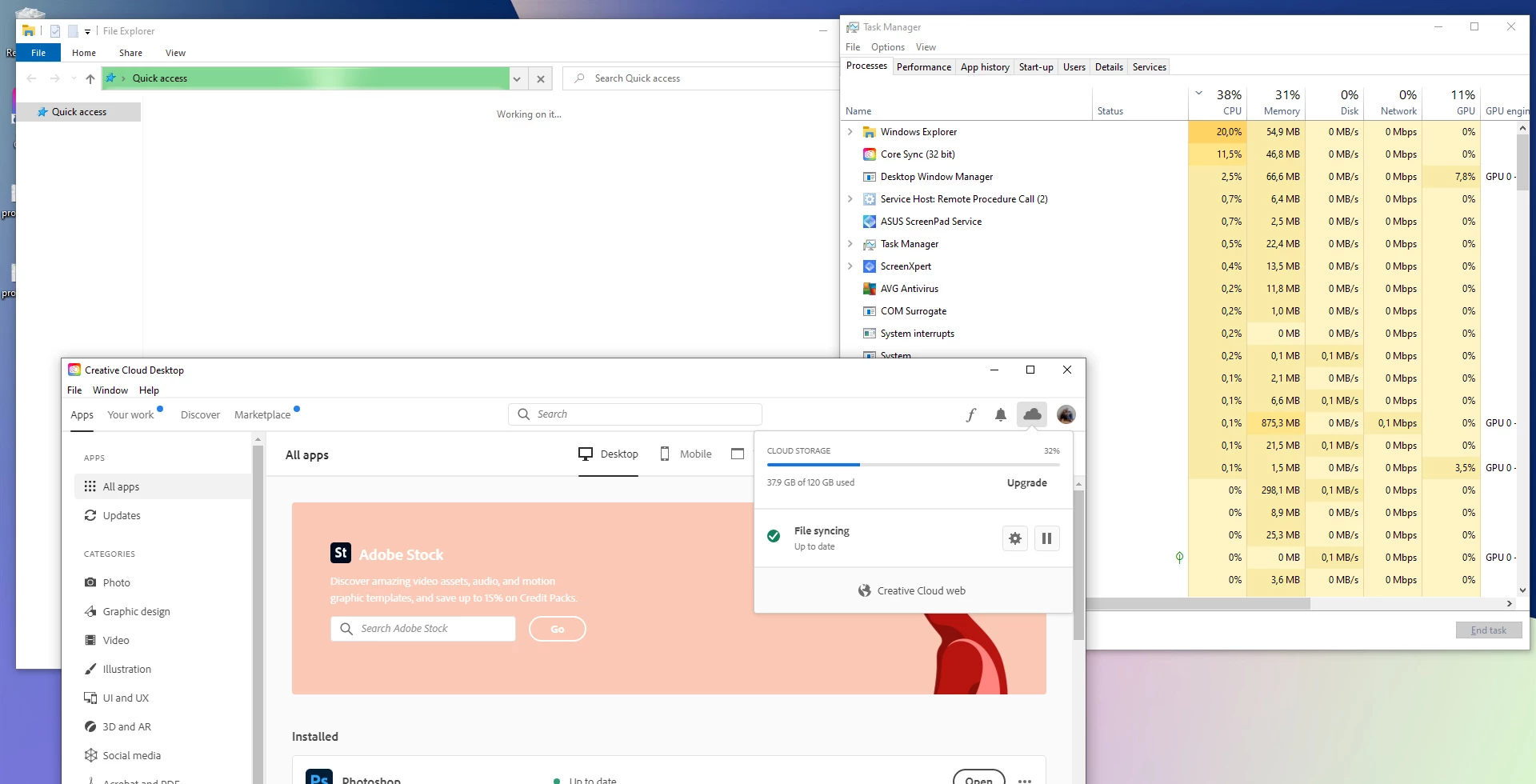Click Core Sync (32 bit) process icon
The image size is (1536, 784).
click(870, 154)
